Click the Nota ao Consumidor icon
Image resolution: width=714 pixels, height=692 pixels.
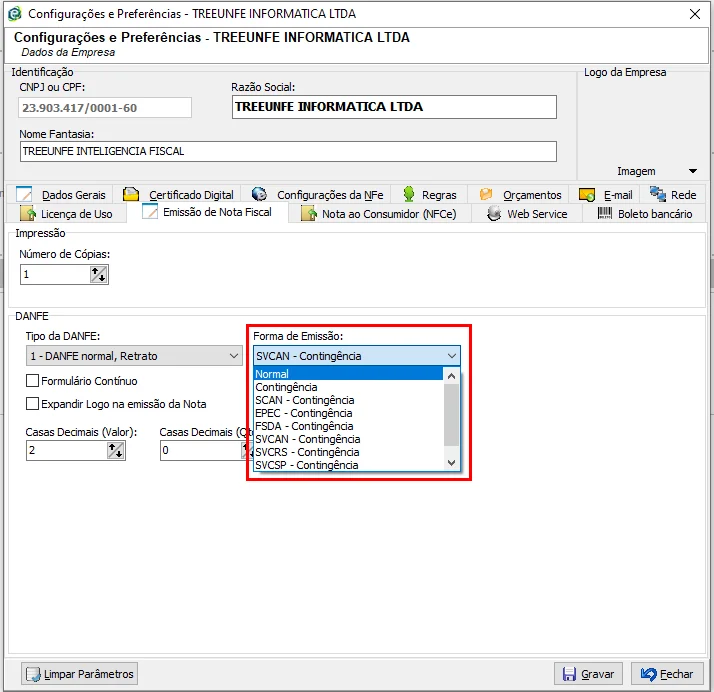point(309,214)
